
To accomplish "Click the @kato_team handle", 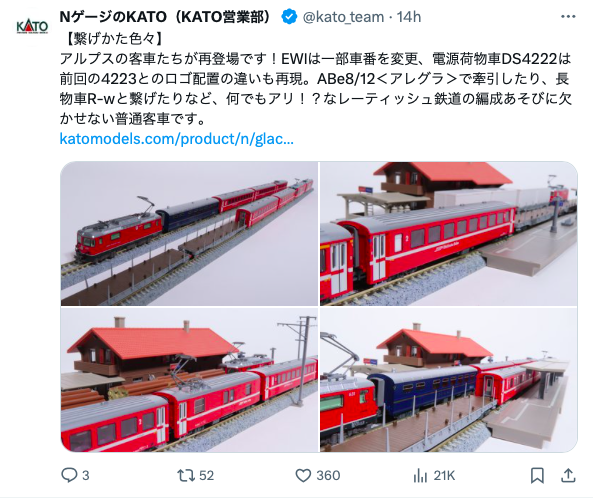I will [343, 17].
